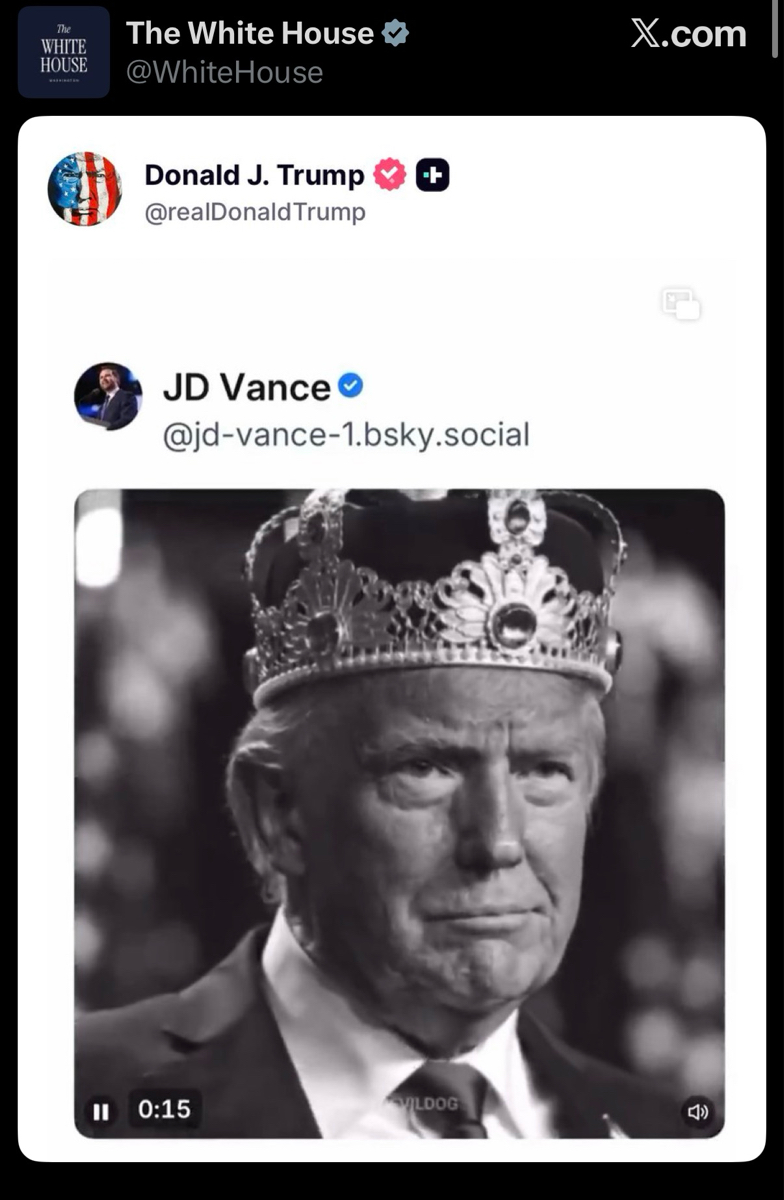Open the @realDonaldTrump handle

coord(255,212)
